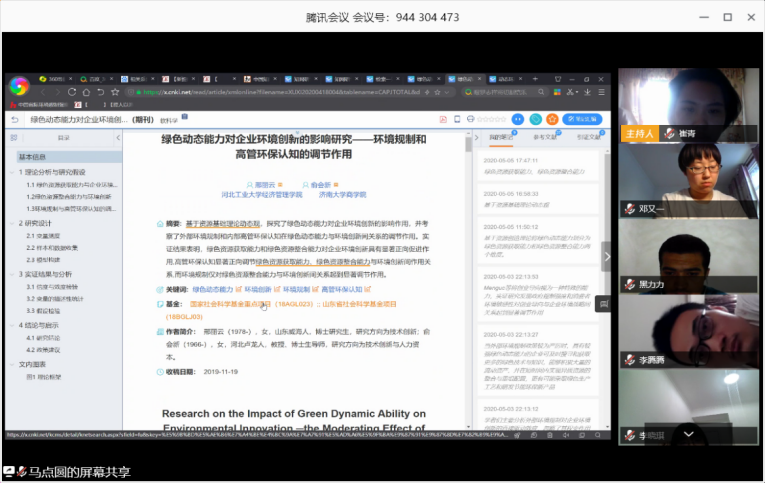Switch to the 引证文献 tab

588,138
